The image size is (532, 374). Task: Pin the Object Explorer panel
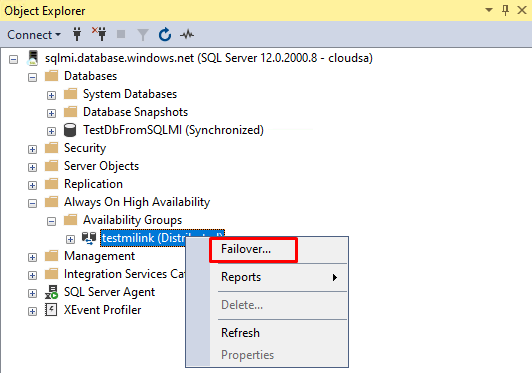click(505, 11)
